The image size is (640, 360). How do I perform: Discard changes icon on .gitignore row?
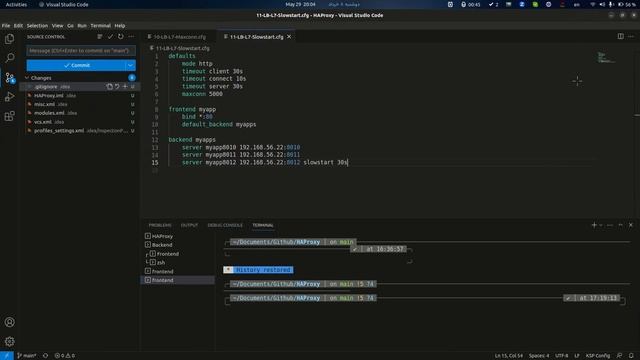pos(117,87)
